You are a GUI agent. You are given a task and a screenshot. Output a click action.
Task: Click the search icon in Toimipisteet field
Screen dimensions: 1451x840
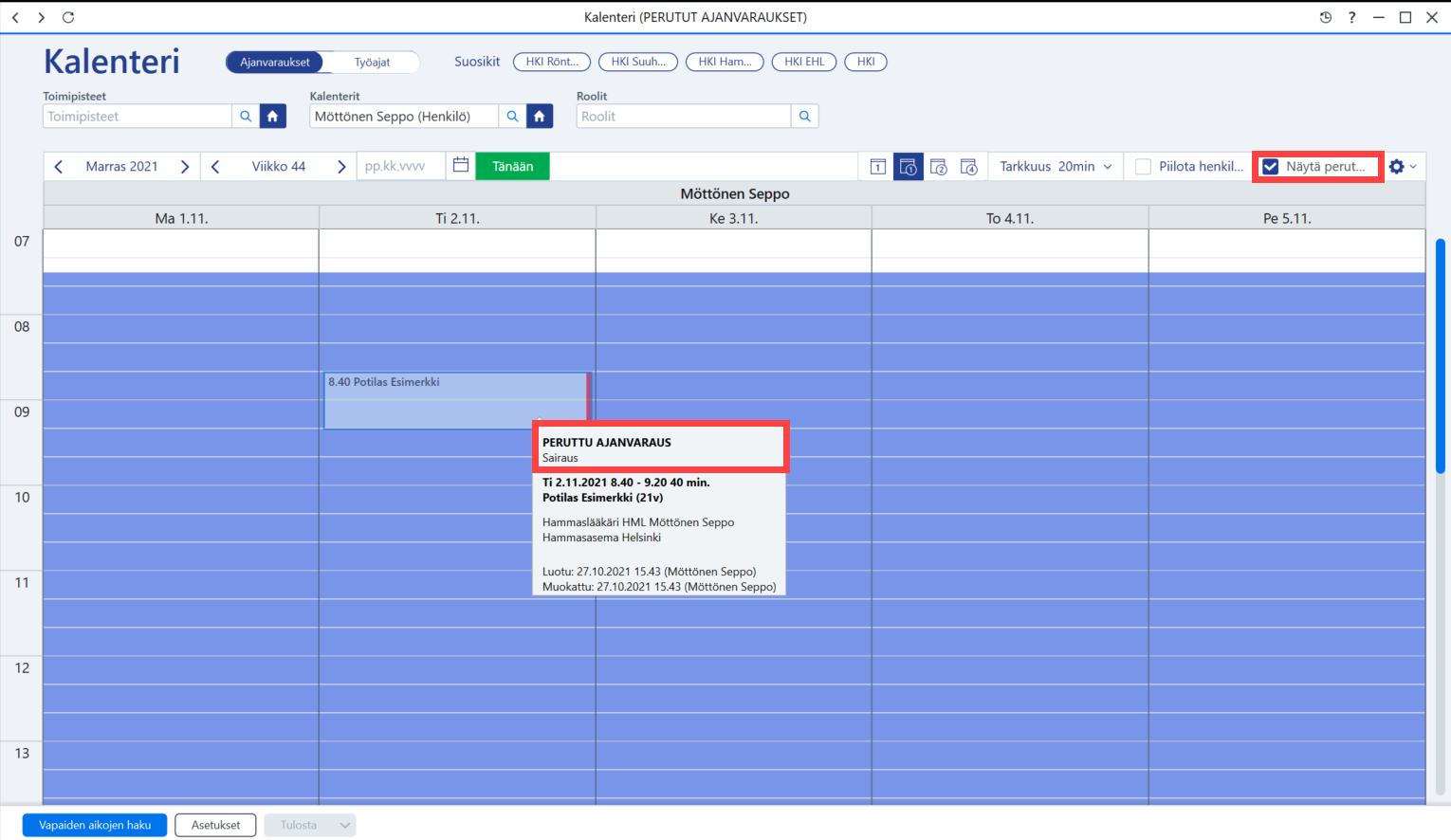pos(246,117)
